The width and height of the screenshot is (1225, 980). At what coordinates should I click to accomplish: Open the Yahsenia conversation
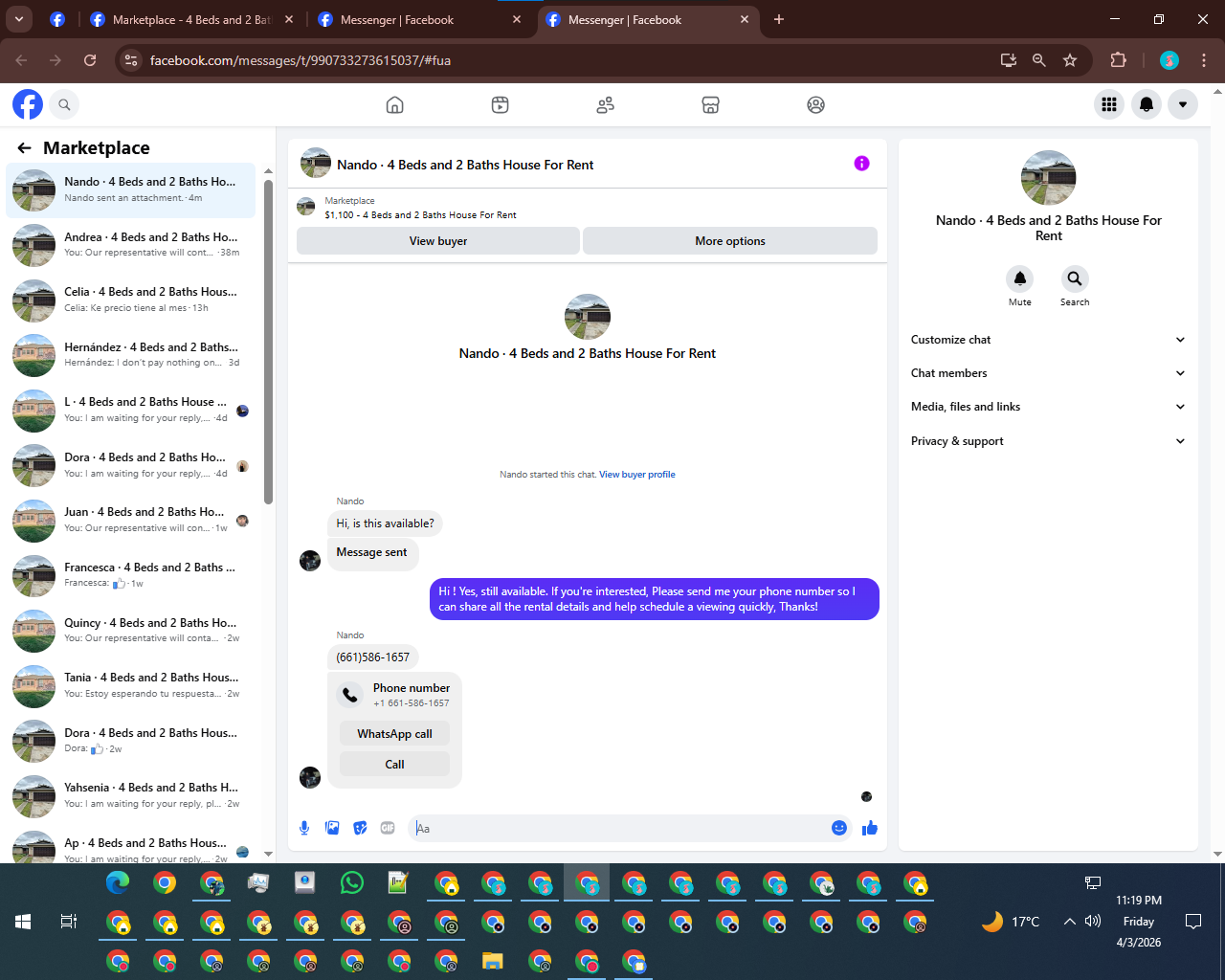point(131,796)
